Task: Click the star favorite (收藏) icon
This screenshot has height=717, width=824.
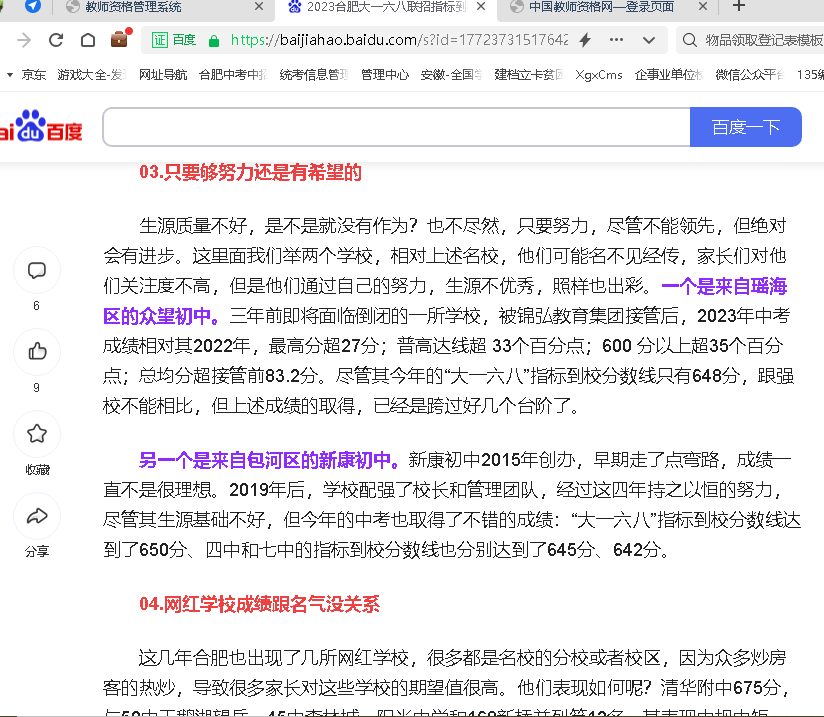Action: point(37,434)
